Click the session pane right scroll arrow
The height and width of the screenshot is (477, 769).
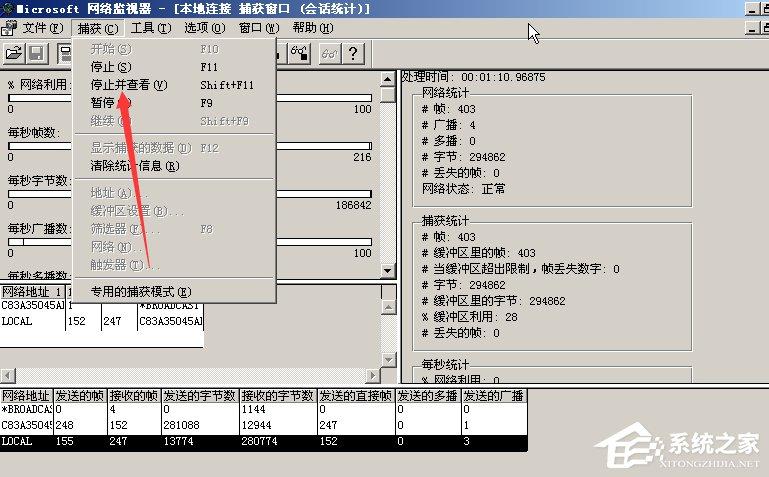pos(373,376)
